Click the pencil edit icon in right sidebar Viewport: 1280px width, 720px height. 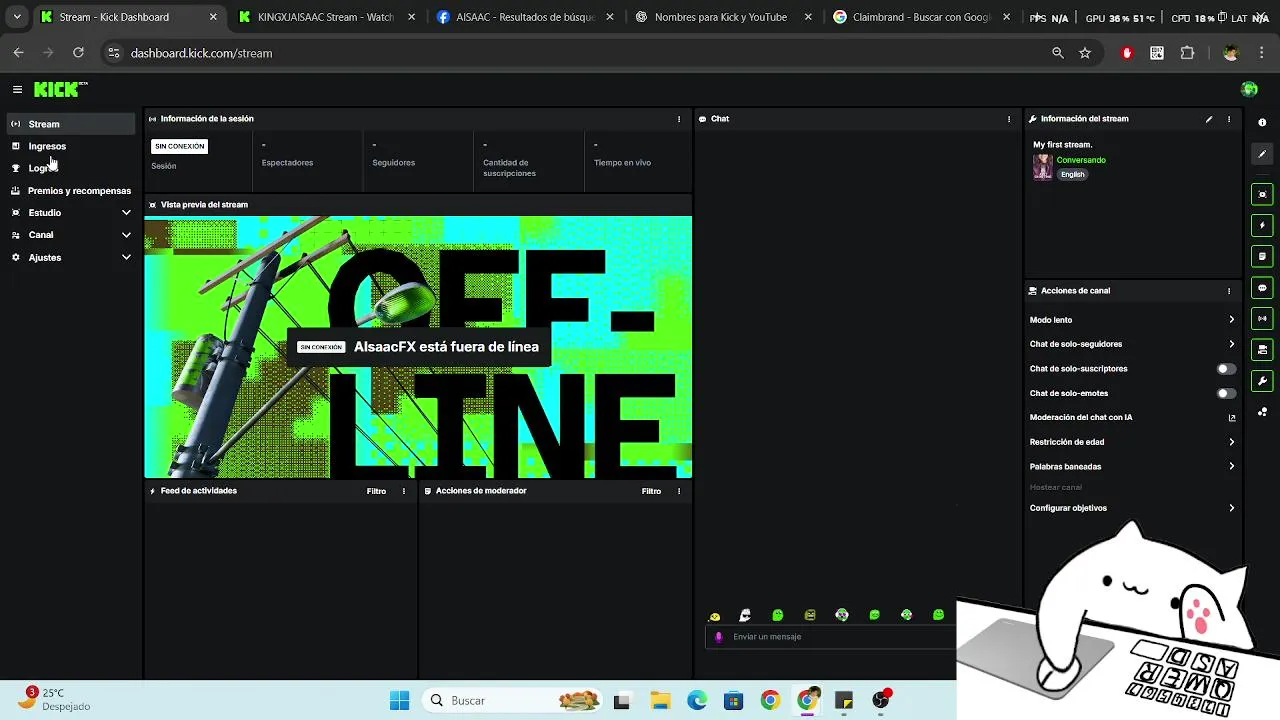1262,154
